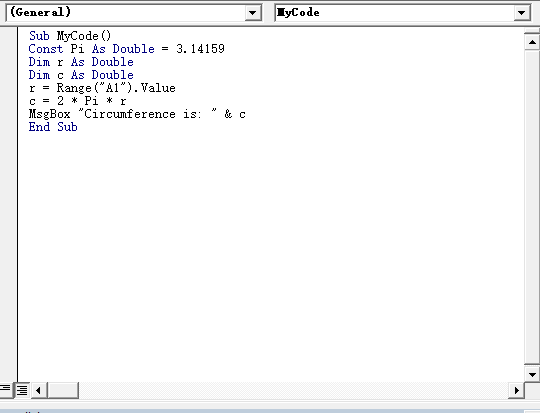Click the value 3.14159
540x413 pixels.
200,49
